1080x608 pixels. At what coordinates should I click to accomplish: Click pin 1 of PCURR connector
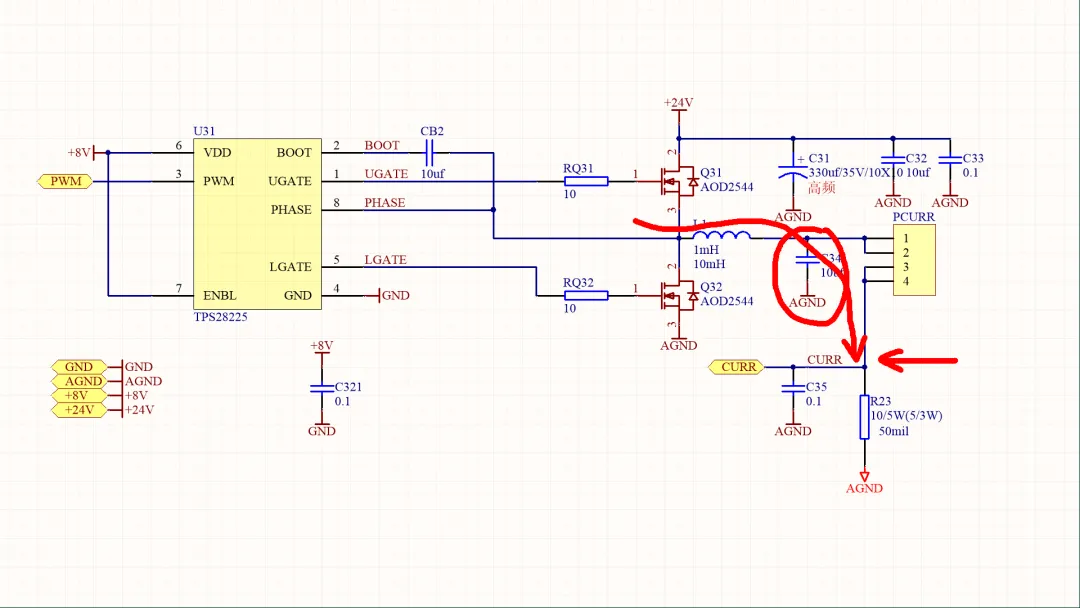pyautogui.click(x=906, y=239)
